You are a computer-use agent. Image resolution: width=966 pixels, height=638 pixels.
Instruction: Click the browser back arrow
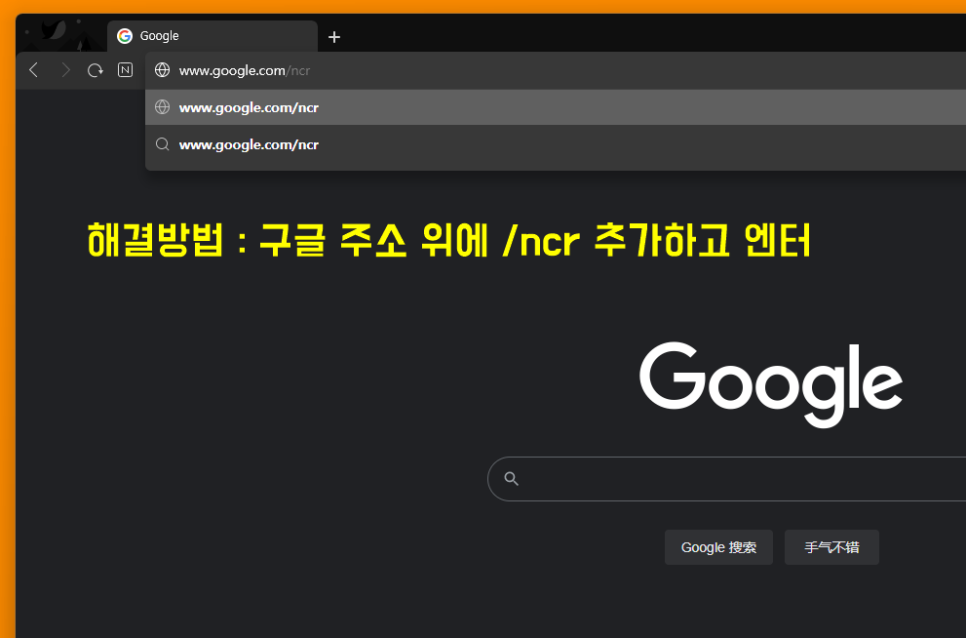point(34,70)
